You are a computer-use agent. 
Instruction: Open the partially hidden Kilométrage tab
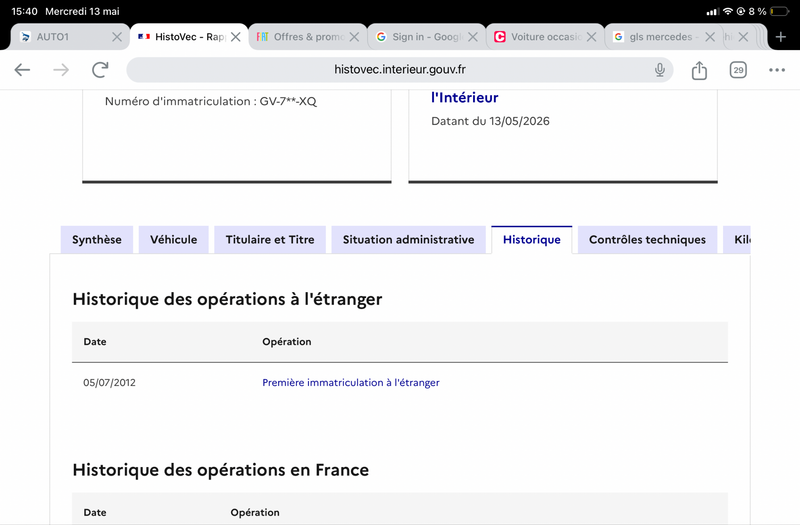pos(737,239)
